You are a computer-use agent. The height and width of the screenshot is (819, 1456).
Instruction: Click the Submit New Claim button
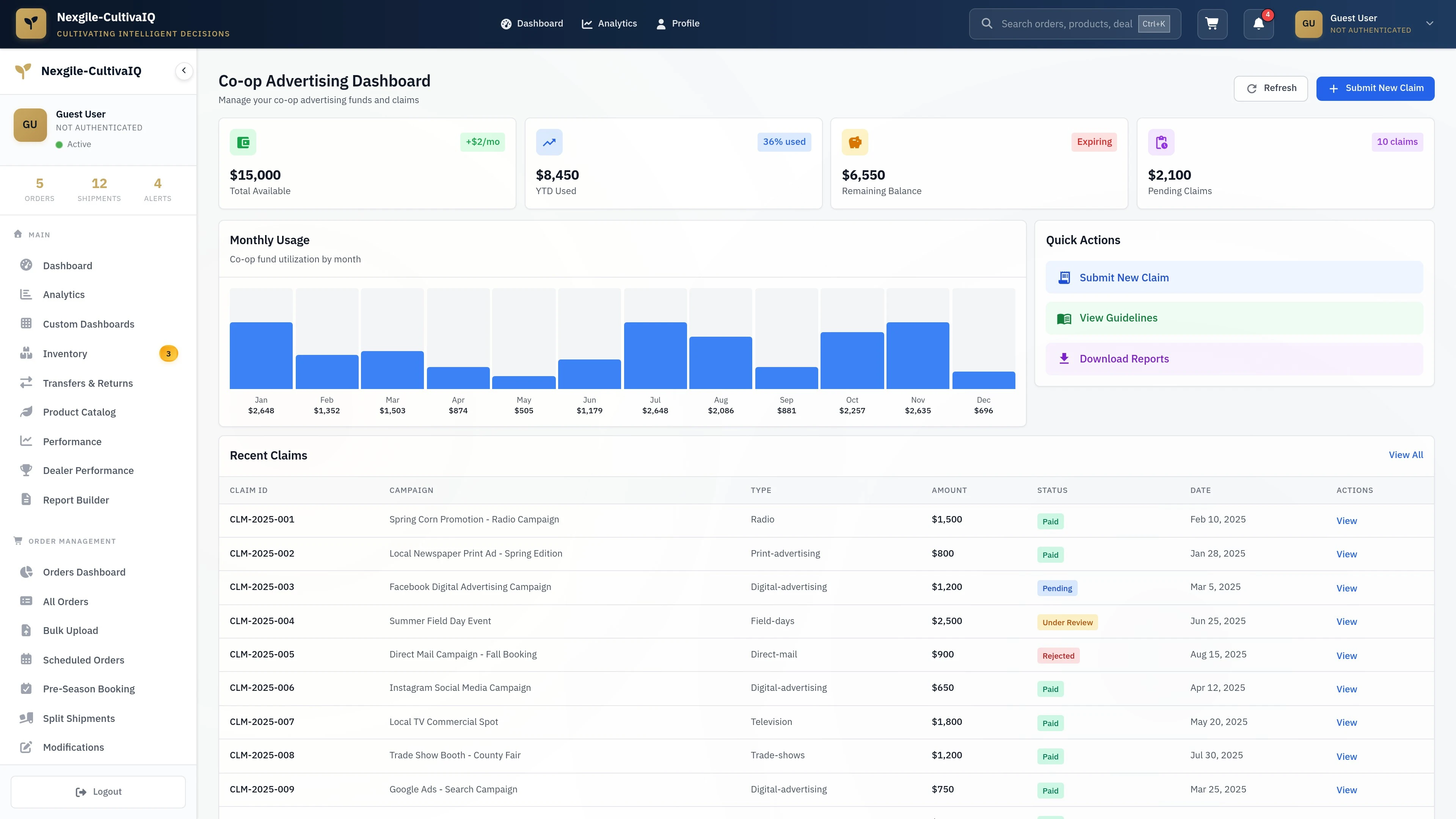click(x=1376, y=88)
